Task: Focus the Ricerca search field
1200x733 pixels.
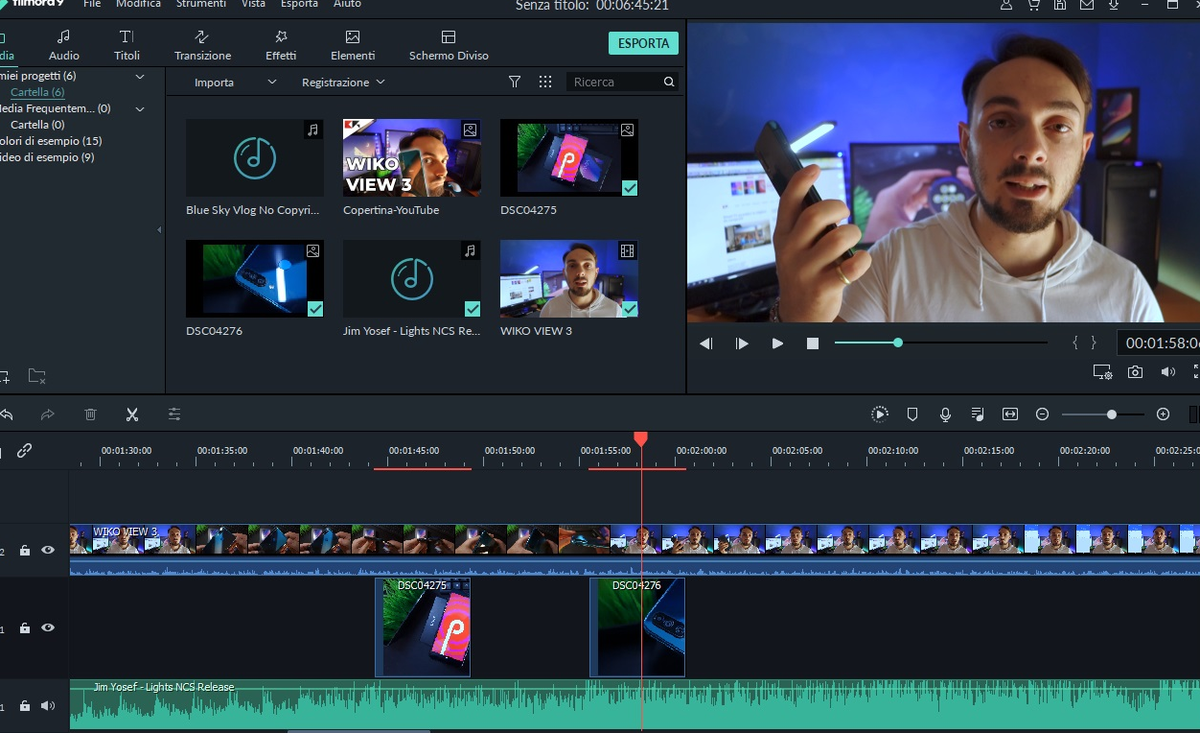Action: click(614, 82)
